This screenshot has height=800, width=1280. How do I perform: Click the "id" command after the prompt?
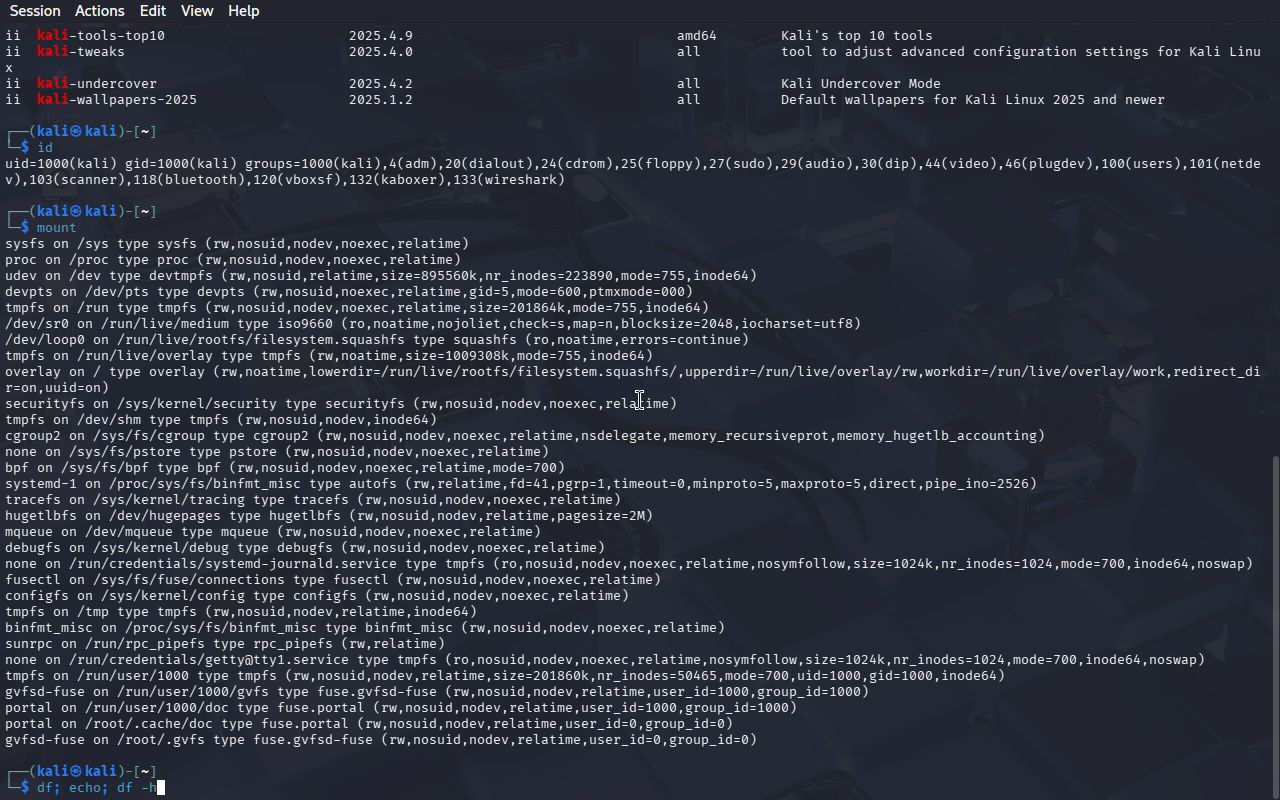(45, 148)
